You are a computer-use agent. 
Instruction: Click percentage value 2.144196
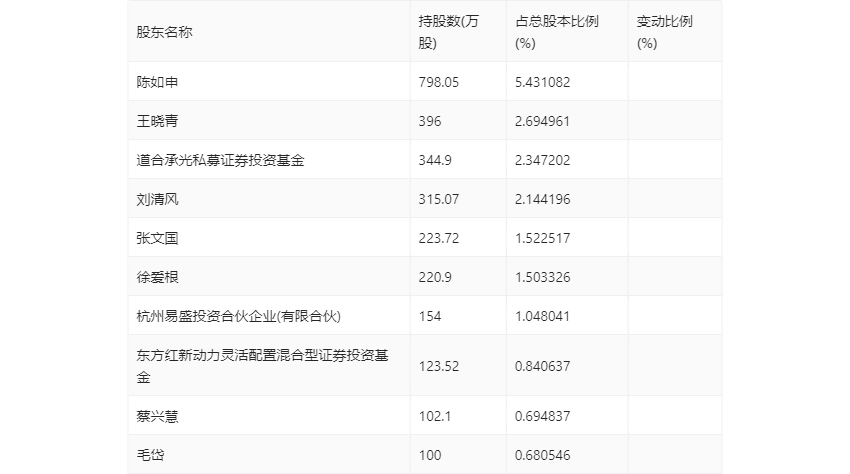coord(543,199)
